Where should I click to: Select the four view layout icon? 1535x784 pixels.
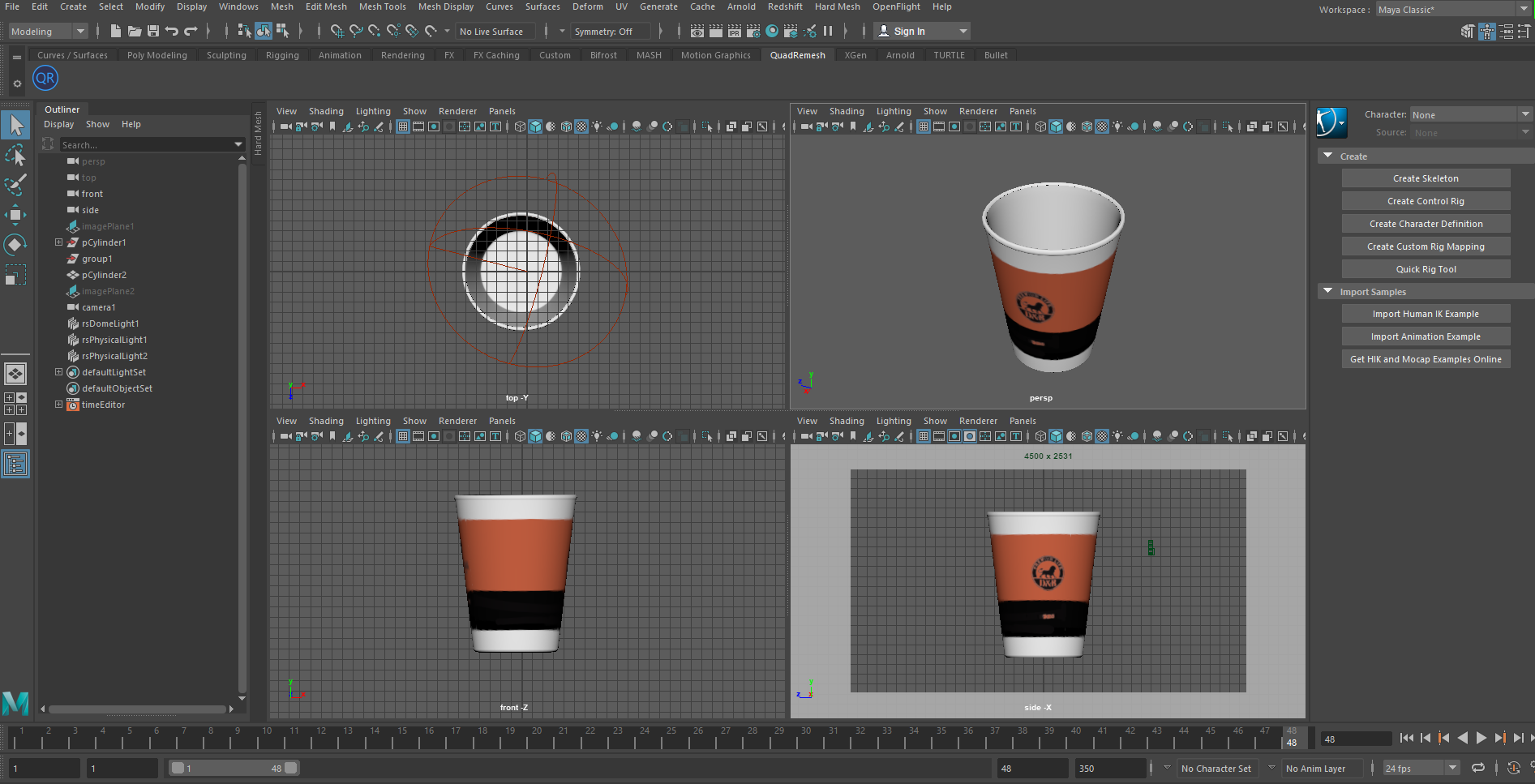pyautogui.click(x=15, y=404)
